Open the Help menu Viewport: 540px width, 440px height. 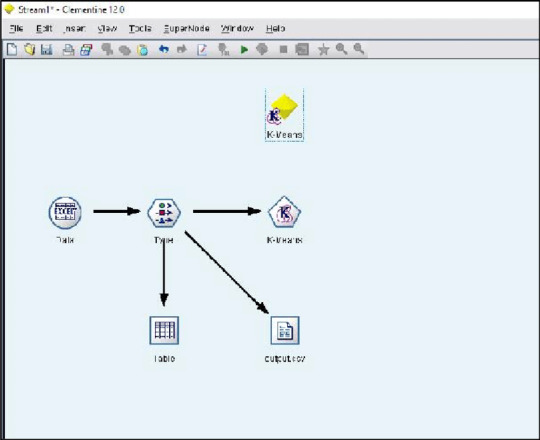[x=275, y=29]
